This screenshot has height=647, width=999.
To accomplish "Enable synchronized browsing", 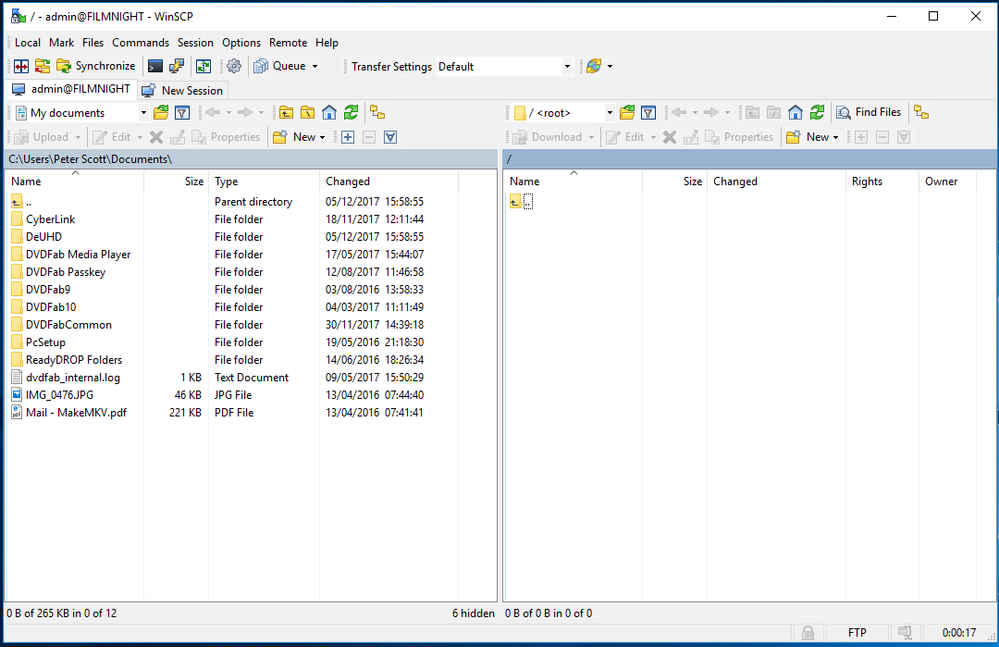I will pyautogui.click(x=376, y=112).
